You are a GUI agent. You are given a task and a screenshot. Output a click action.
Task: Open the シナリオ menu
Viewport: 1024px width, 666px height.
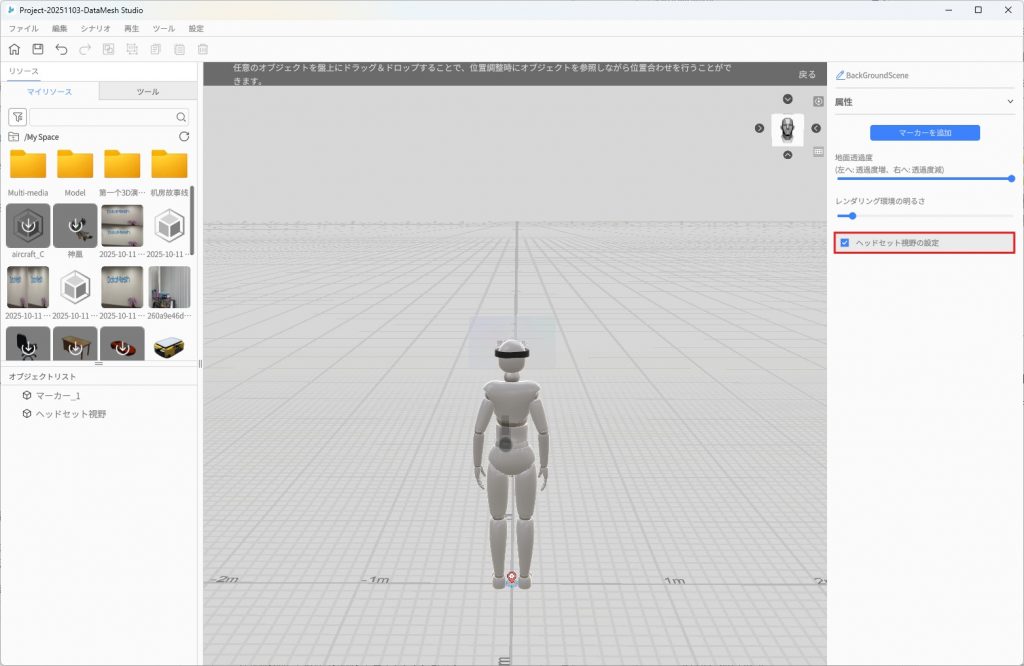tap(95, 29)
